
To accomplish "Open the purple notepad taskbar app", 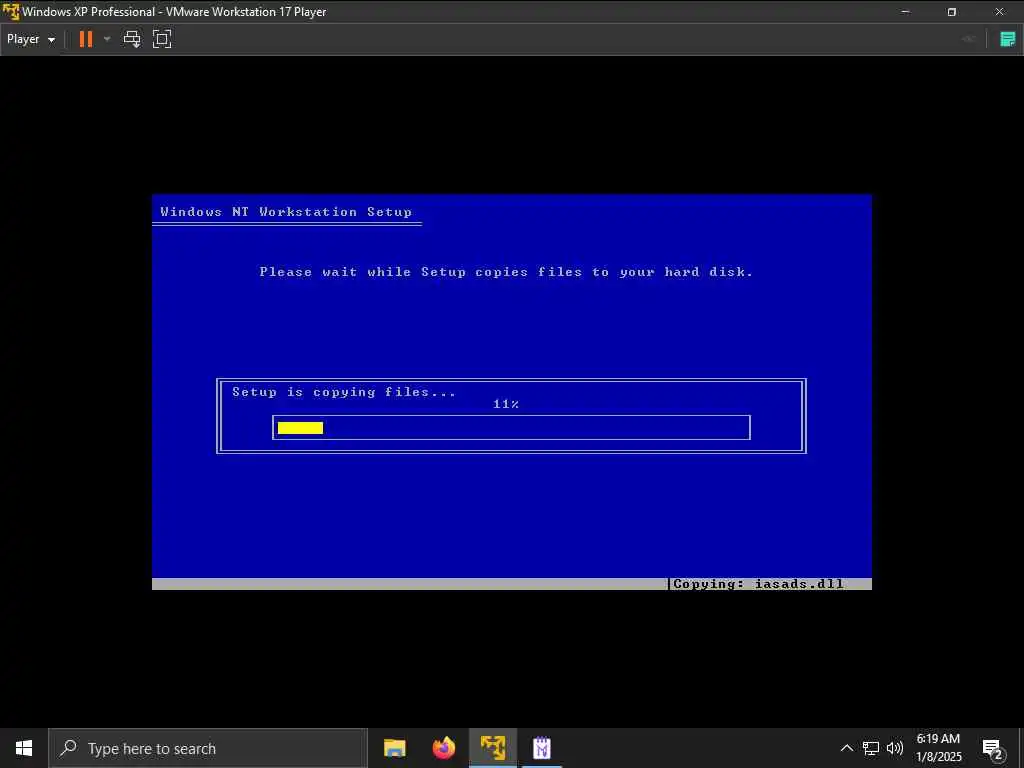I will (x=542, y=748).
